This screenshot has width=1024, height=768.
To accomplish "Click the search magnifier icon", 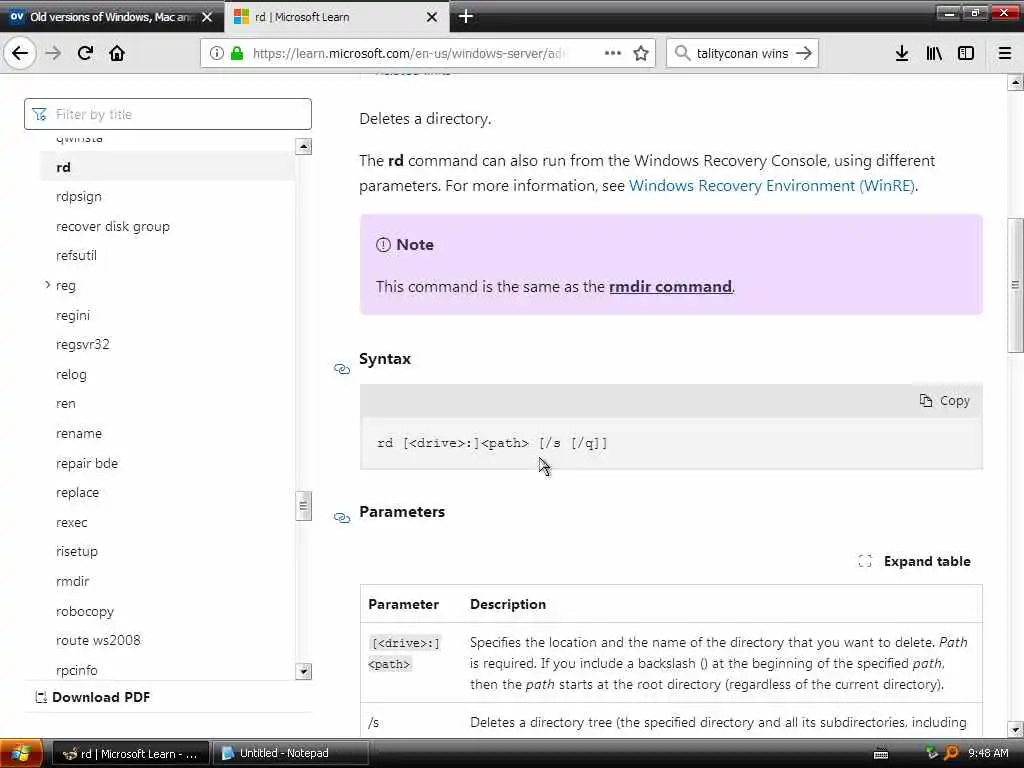I will 682,53.
